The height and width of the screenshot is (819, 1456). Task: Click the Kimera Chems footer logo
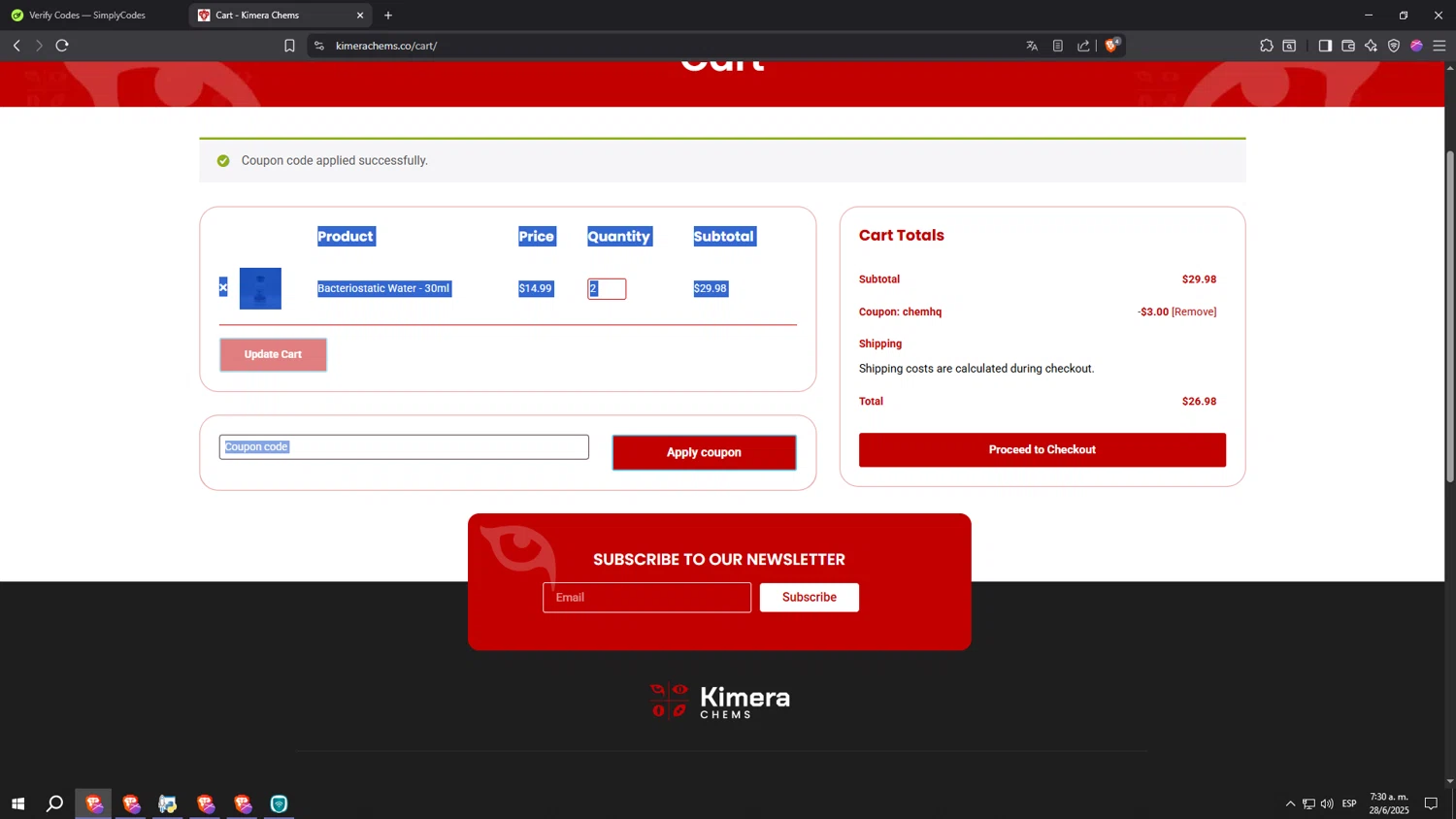(719, 701)
